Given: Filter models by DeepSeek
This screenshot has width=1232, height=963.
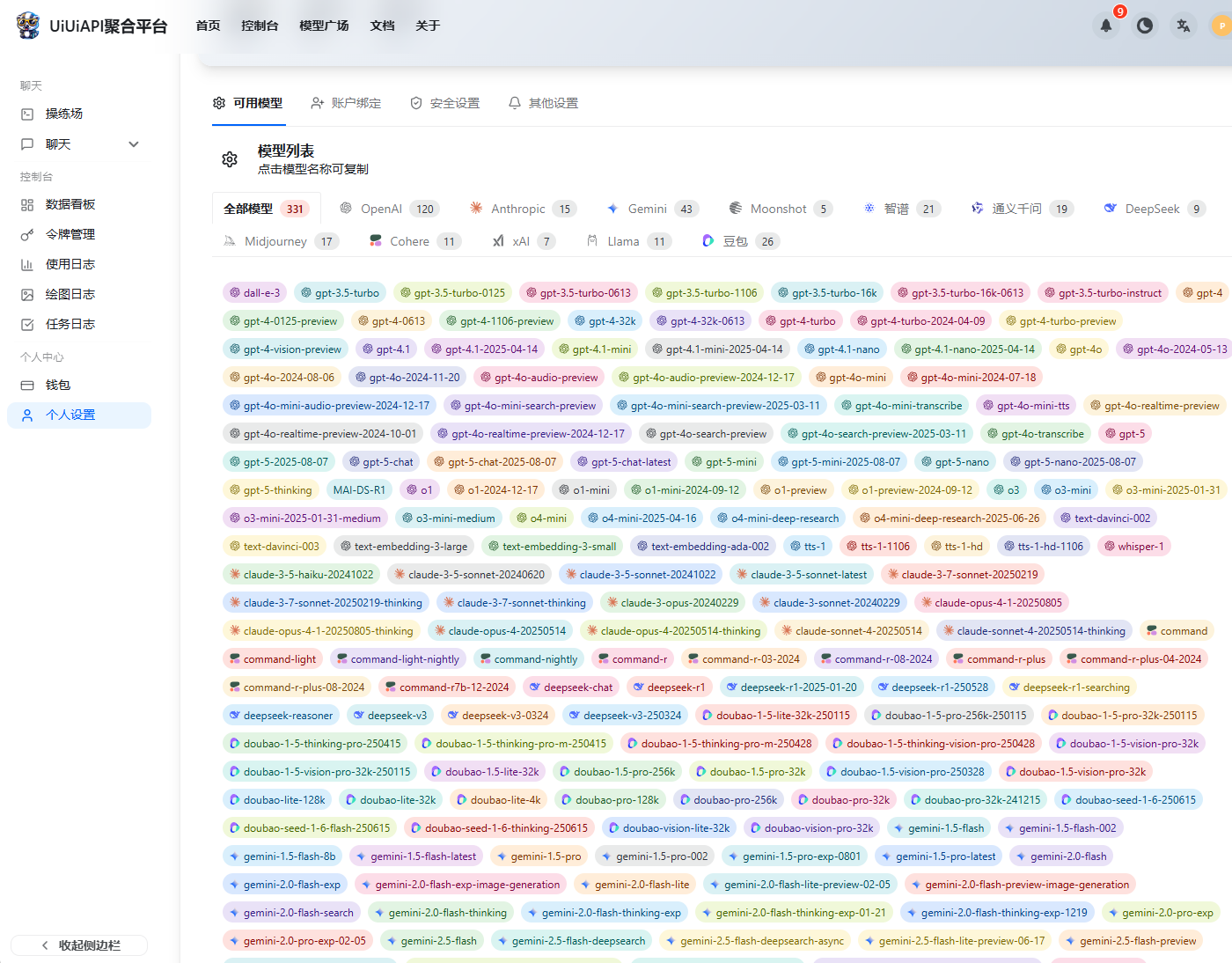Looking at the screenshot, I should [x=1155, y=209].
